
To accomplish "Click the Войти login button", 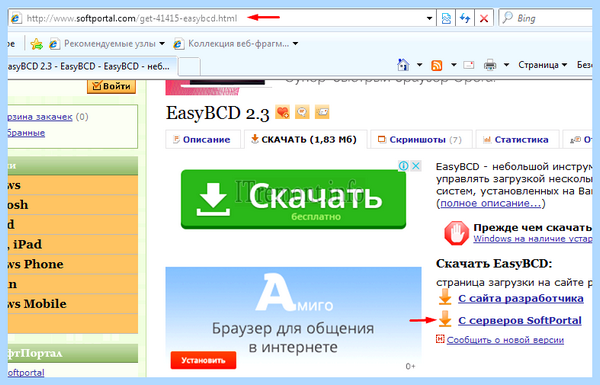I will click(111, 86).
